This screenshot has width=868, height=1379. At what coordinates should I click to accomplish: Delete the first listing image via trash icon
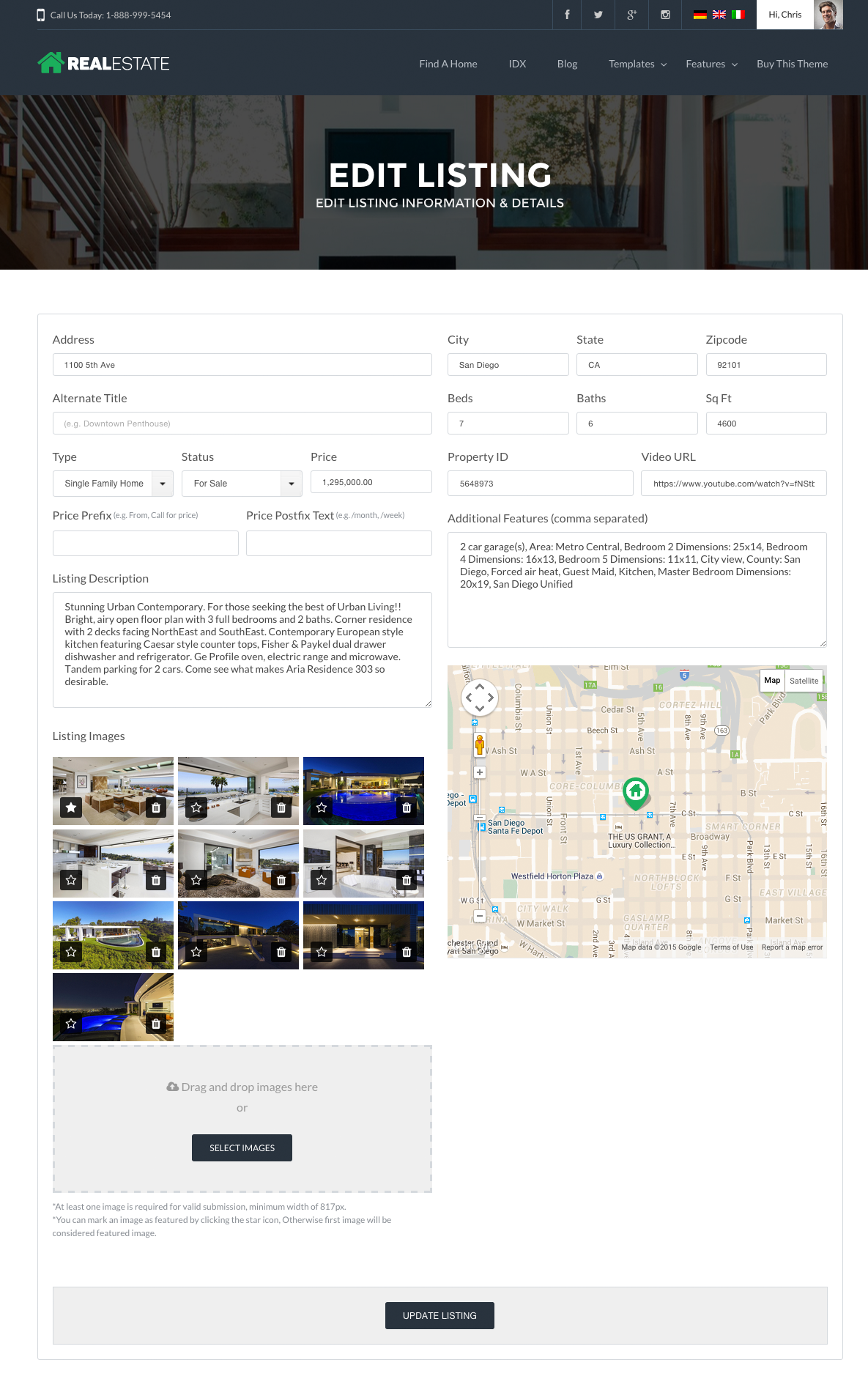[x=156, y=807]
